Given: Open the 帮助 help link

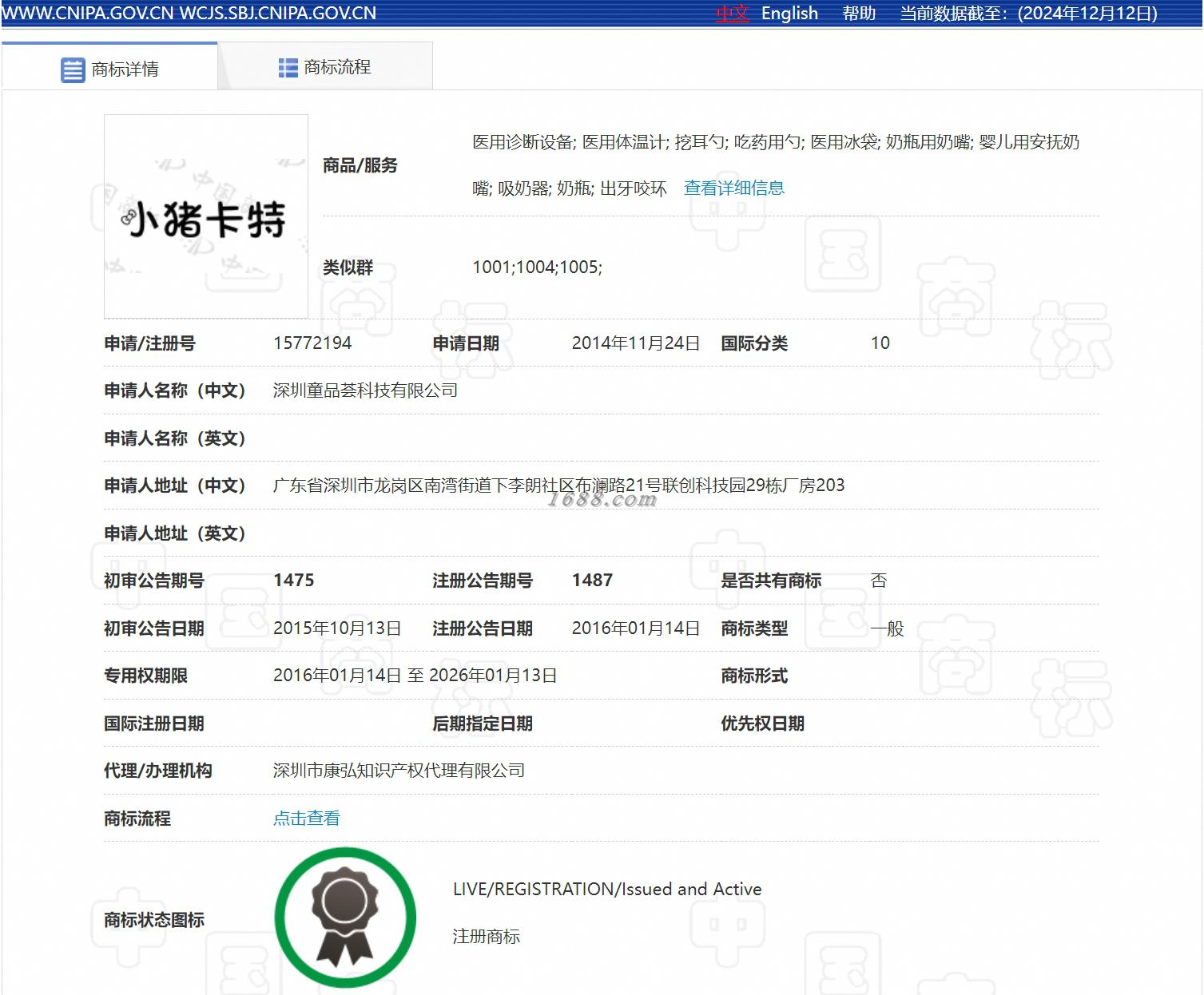Looking at the screenshot, I should (859, 14).
